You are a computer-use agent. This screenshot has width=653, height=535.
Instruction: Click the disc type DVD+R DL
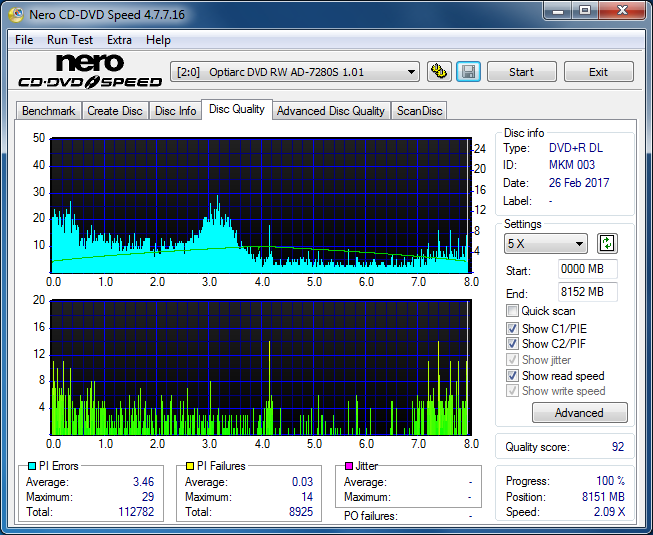point(576,148)
